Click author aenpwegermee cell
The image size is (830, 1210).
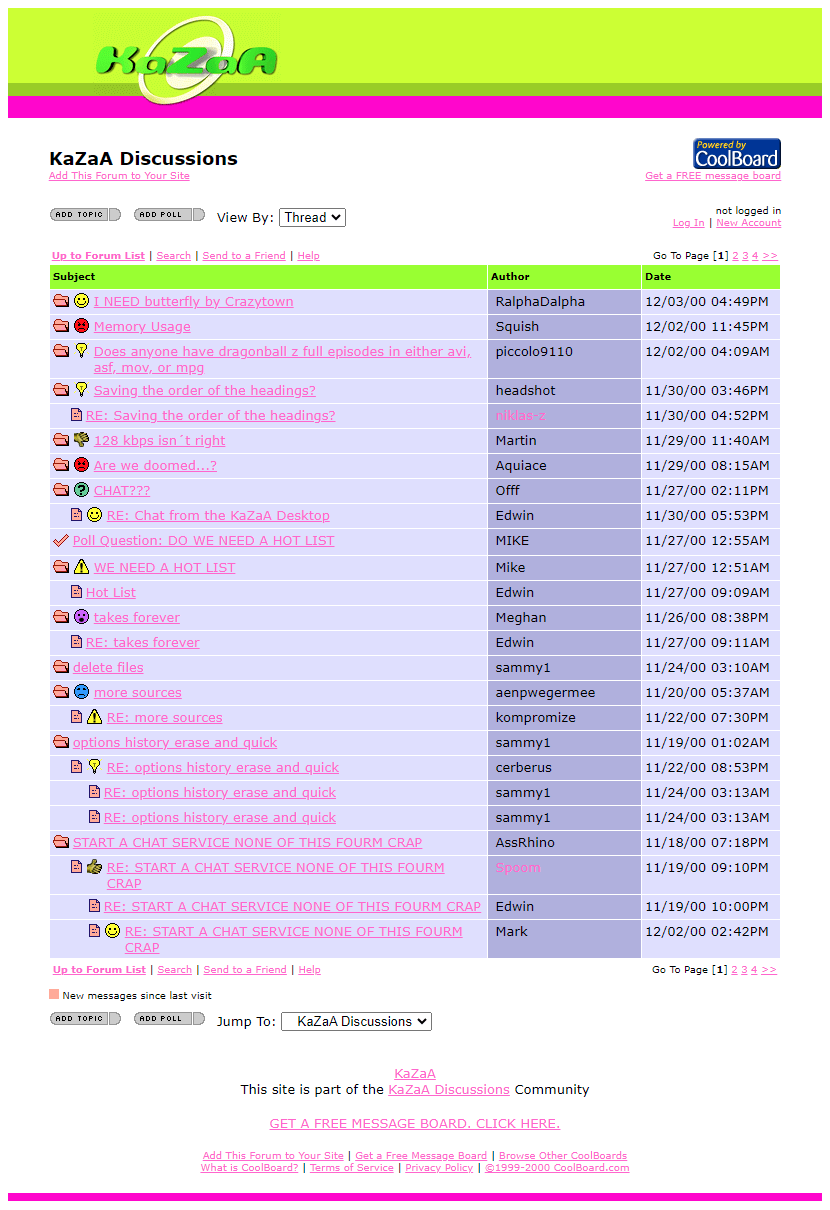point(564,692)
